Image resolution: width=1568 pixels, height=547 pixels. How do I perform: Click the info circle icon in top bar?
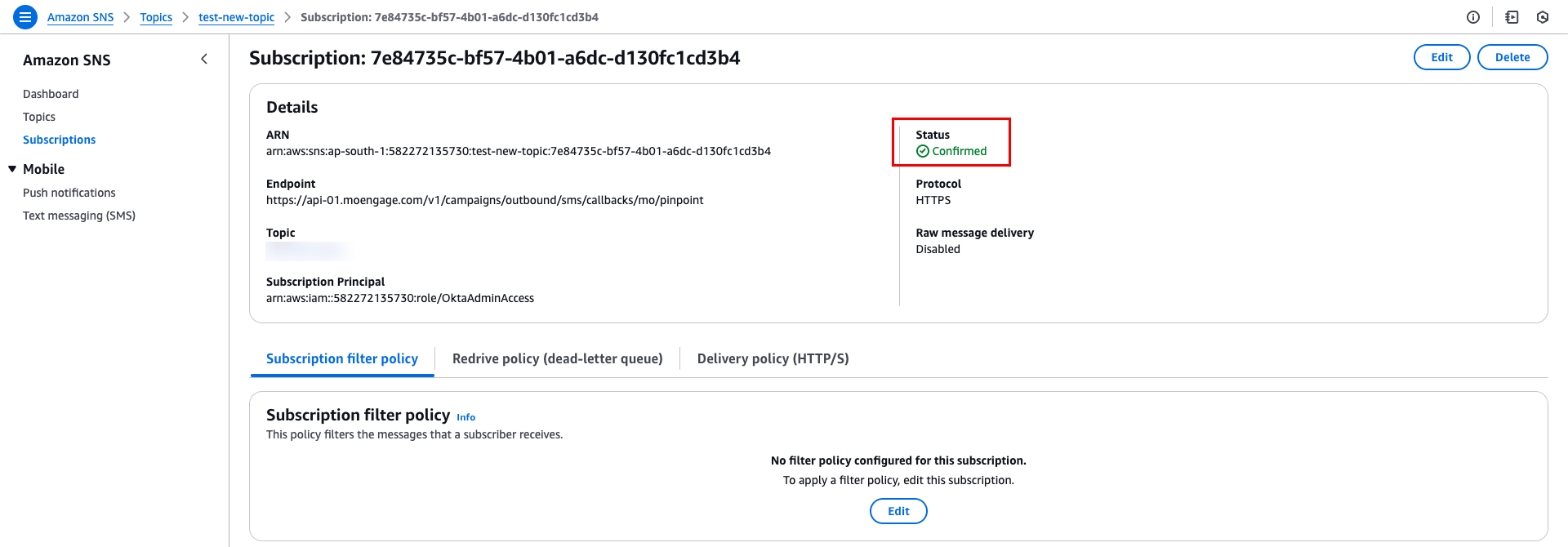pos(1473,17)
